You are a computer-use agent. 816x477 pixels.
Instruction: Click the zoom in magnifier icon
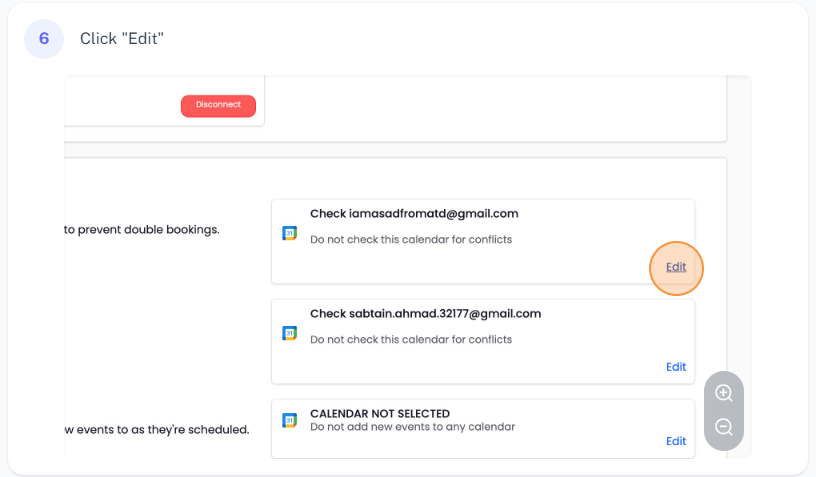tap(724, 393)
